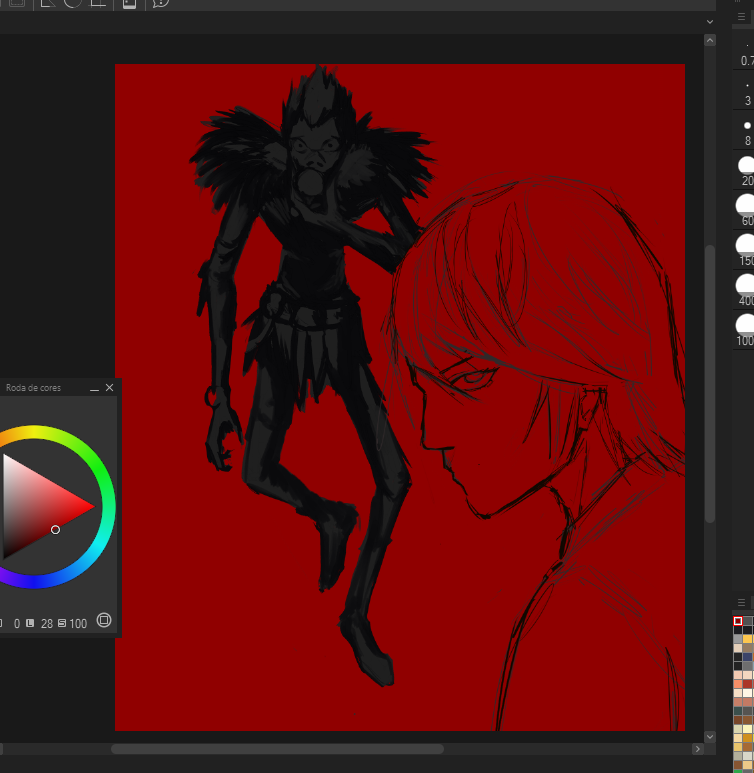Viewport: 754px width, 773px height.
Task: Click the Roda de cores panel title
Action: [34, 387]
